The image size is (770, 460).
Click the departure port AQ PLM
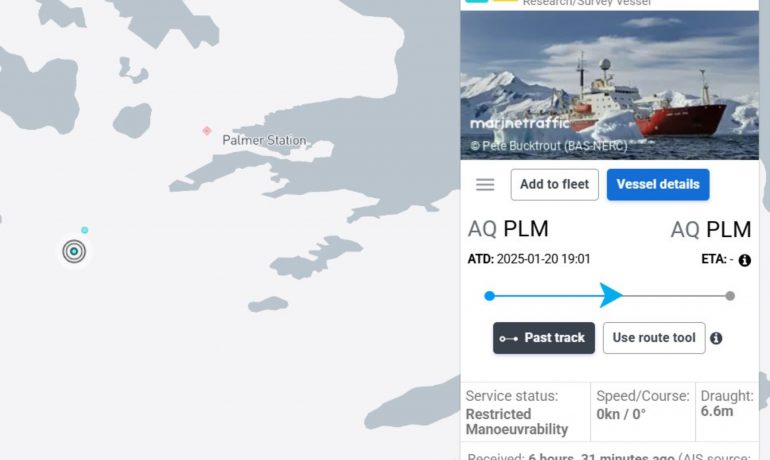coord(508,229)
